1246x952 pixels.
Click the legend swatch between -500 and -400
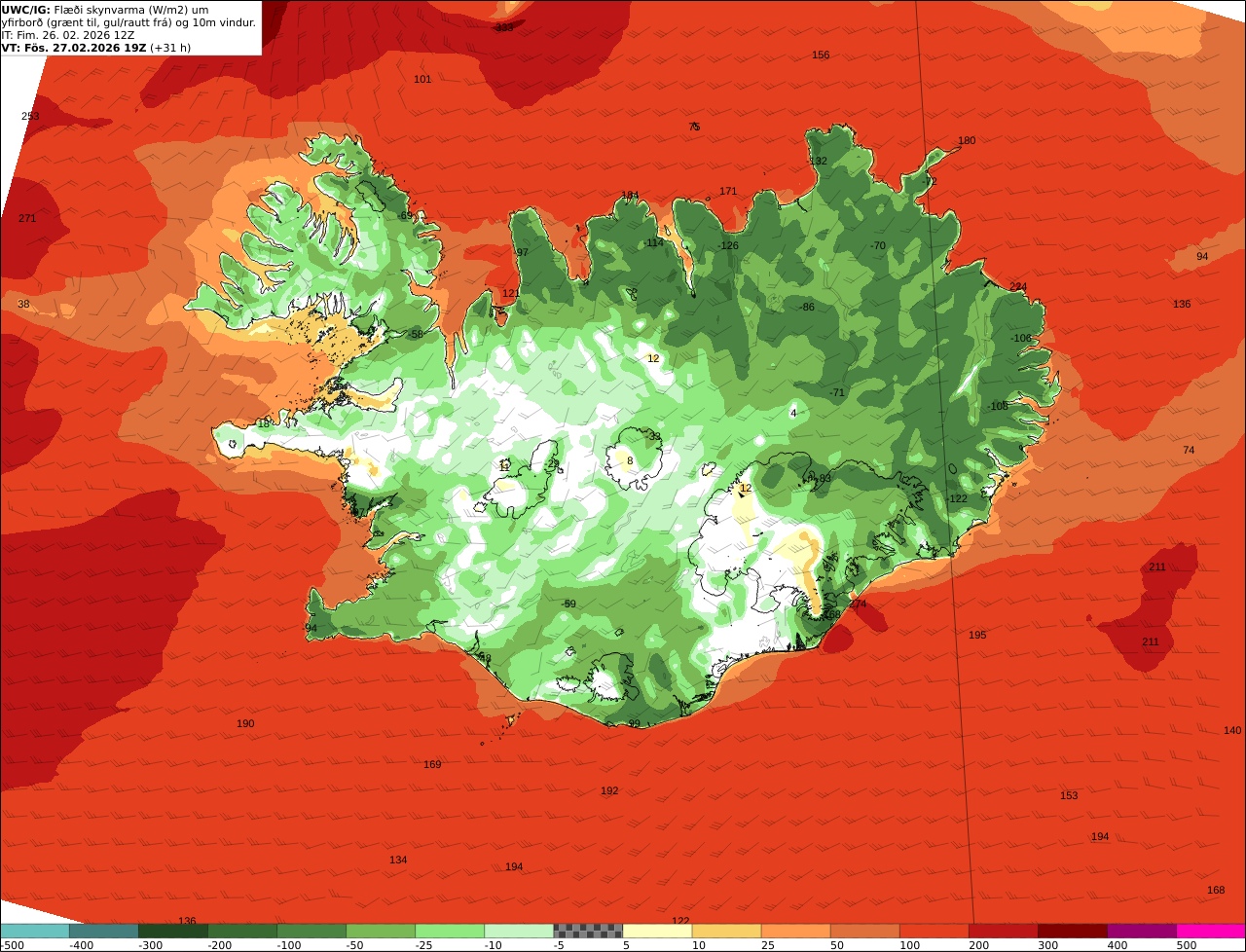34,931
